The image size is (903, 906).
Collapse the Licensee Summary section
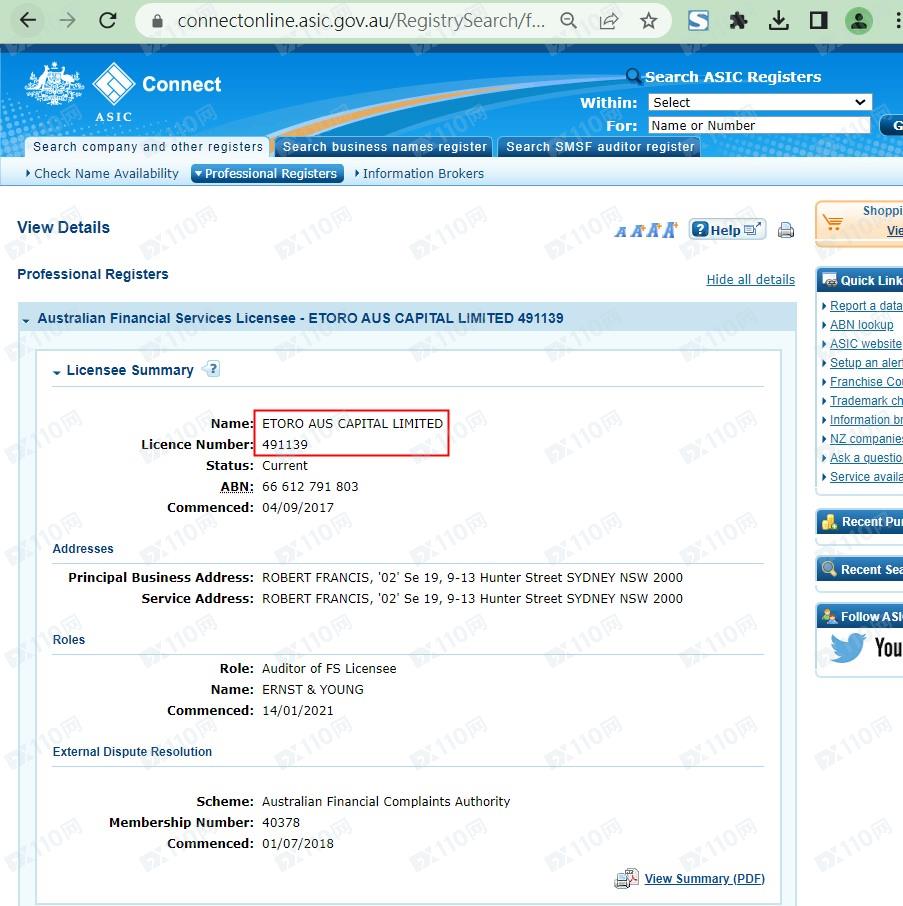[57, 372]
